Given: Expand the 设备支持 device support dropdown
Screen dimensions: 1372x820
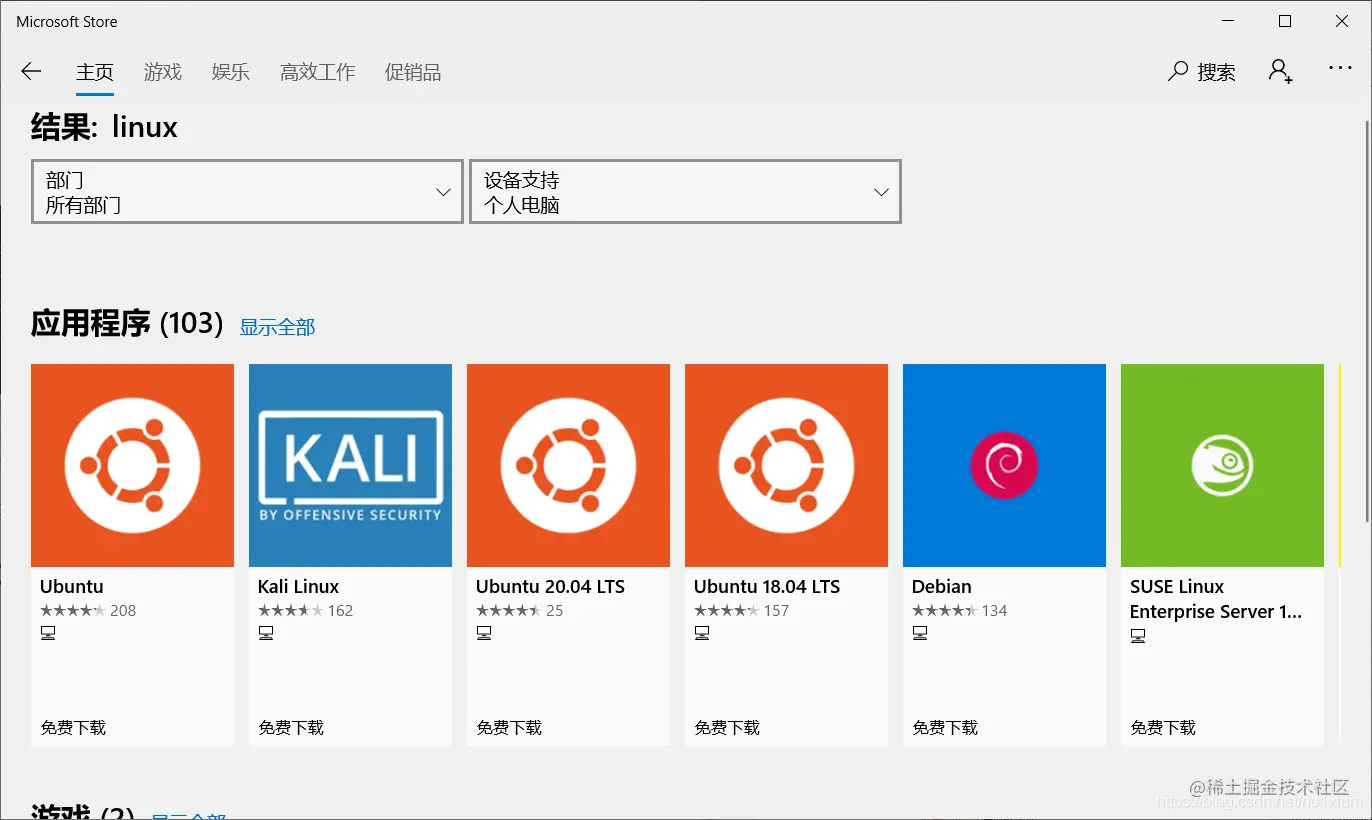Looking at the screenshot, I should tap(685, 191).
